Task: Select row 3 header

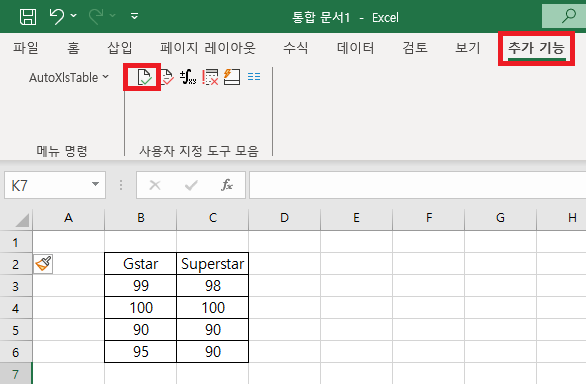Action: tap(16, 286)
